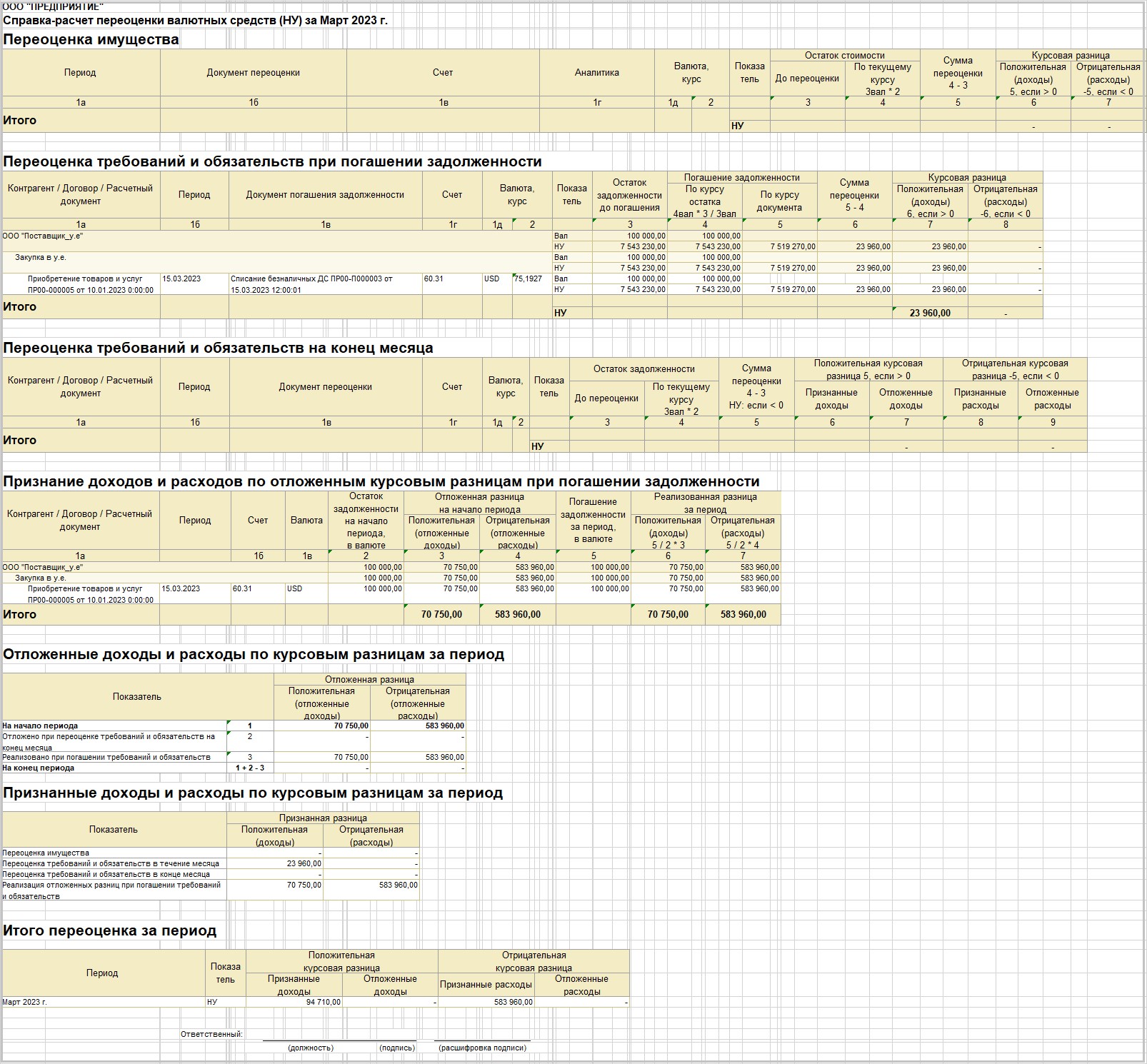Select the "Погашение задолженности за период" column header
Screen dimensions: 1147x1064
[x=593, y=520]
